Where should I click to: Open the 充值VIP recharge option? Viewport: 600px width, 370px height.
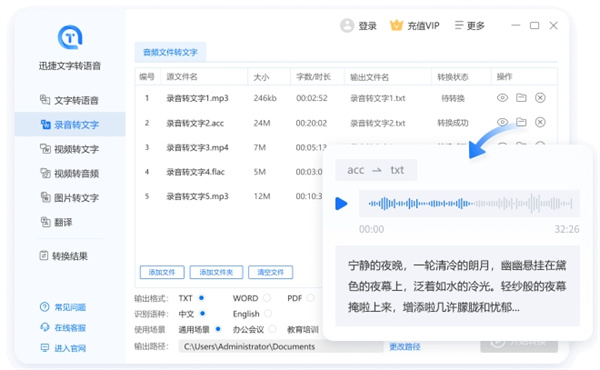(423, 26)
